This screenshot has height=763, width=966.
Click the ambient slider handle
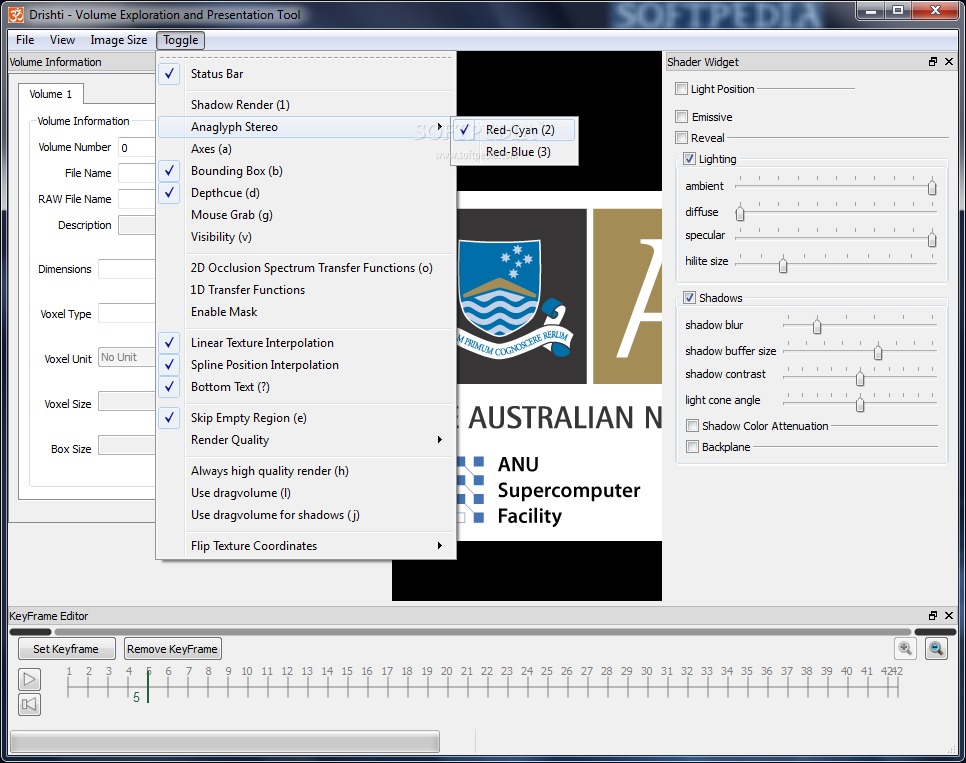tap(932, 187)
